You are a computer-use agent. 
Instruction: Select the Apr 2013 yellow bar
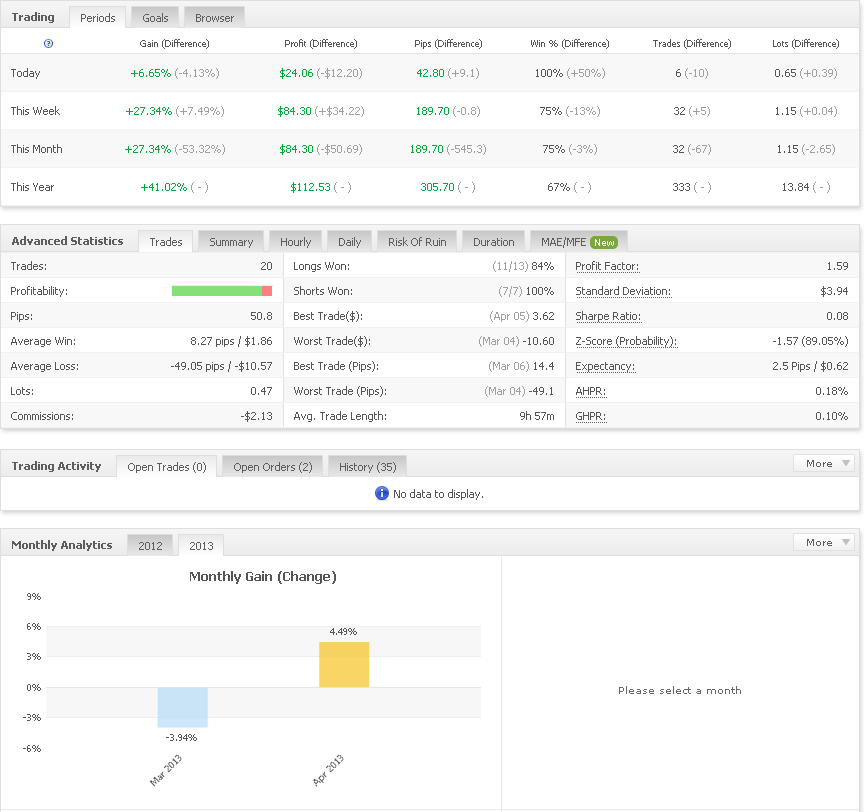(344, 665)
